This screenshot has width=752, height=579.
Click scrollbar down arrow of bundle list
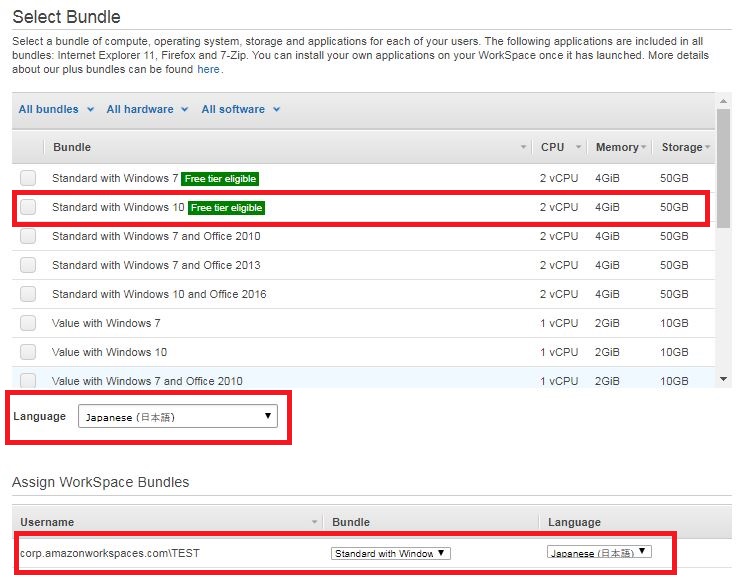(x=723, y=379)
